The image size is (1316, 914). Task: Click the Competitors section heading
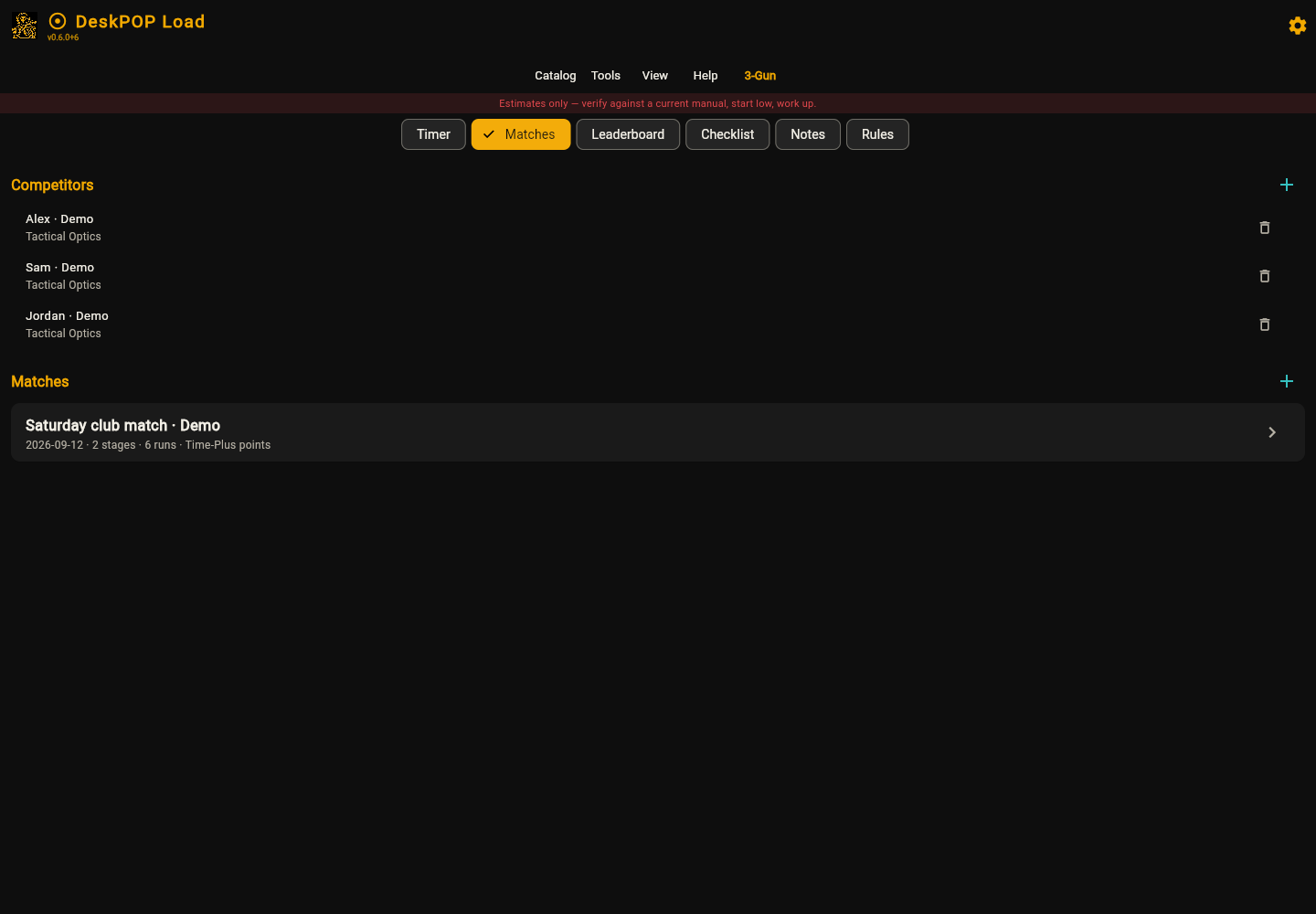click(52, 185)
